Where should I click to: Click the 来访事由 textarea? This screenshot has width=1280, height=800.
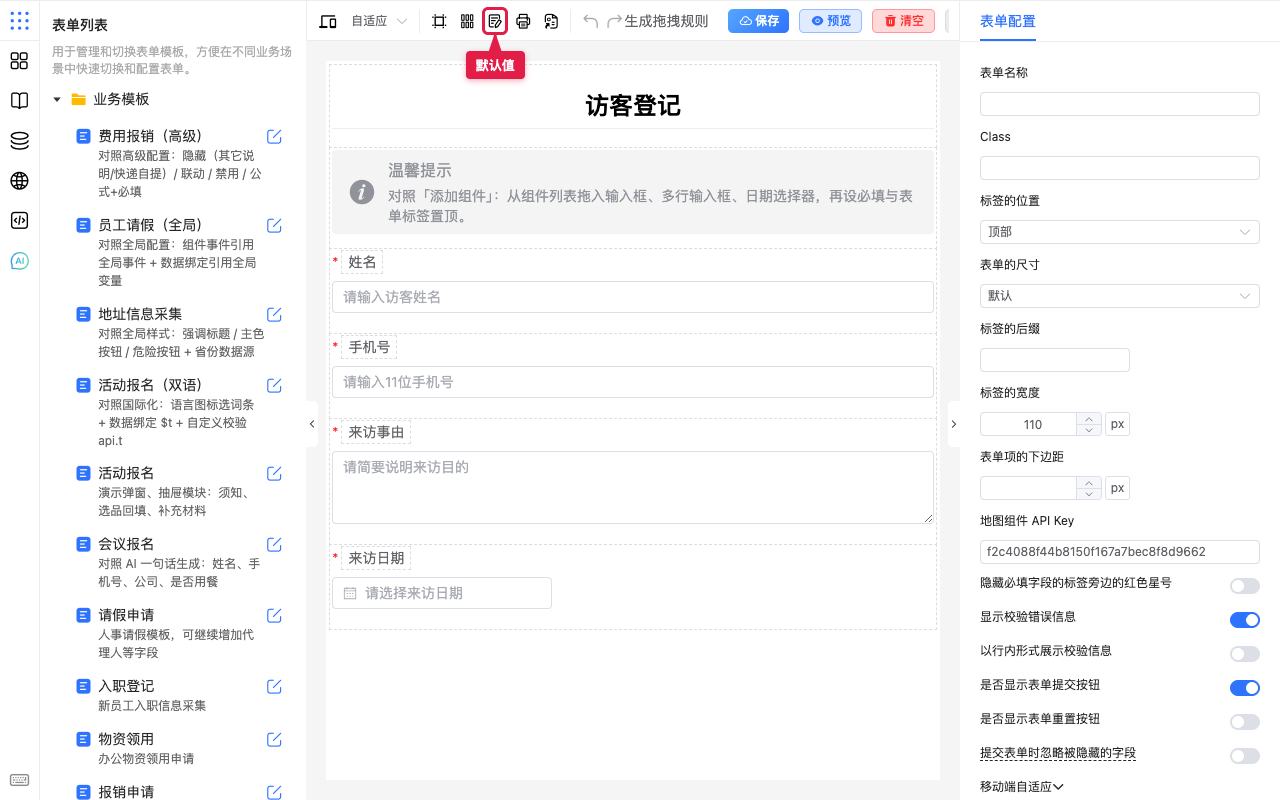tap(633, 487)
